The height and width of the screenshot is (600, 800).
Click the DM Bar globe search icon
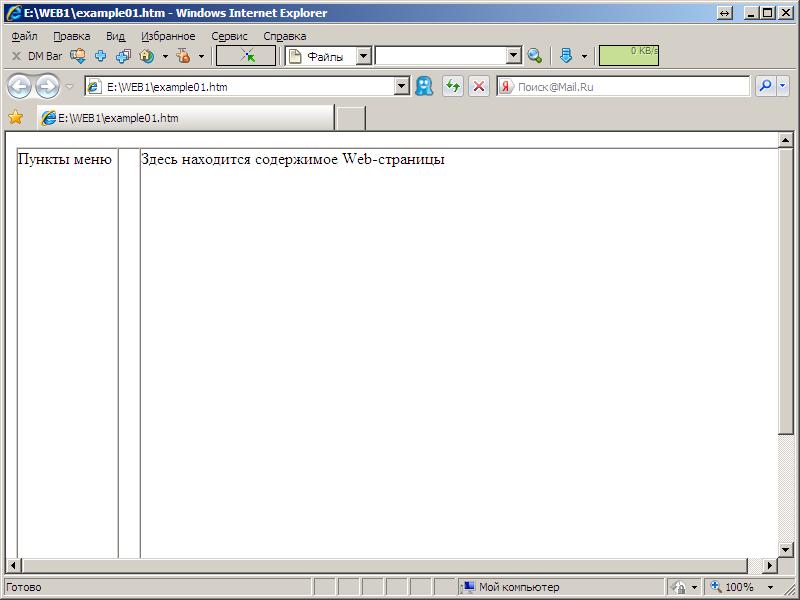535,56
